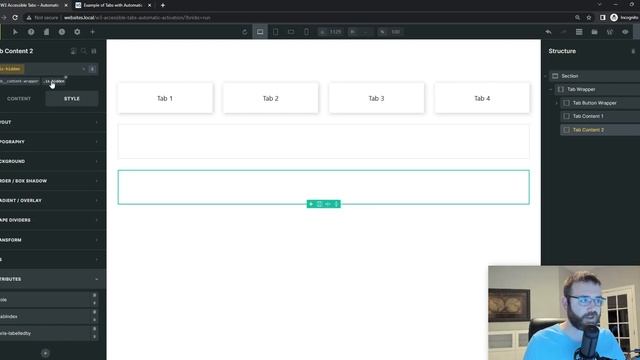The height and width of the screenshot is (360, 640).
Task: Delete the aria-labelledby attribute with its trash icon
Action: [94, 329]
